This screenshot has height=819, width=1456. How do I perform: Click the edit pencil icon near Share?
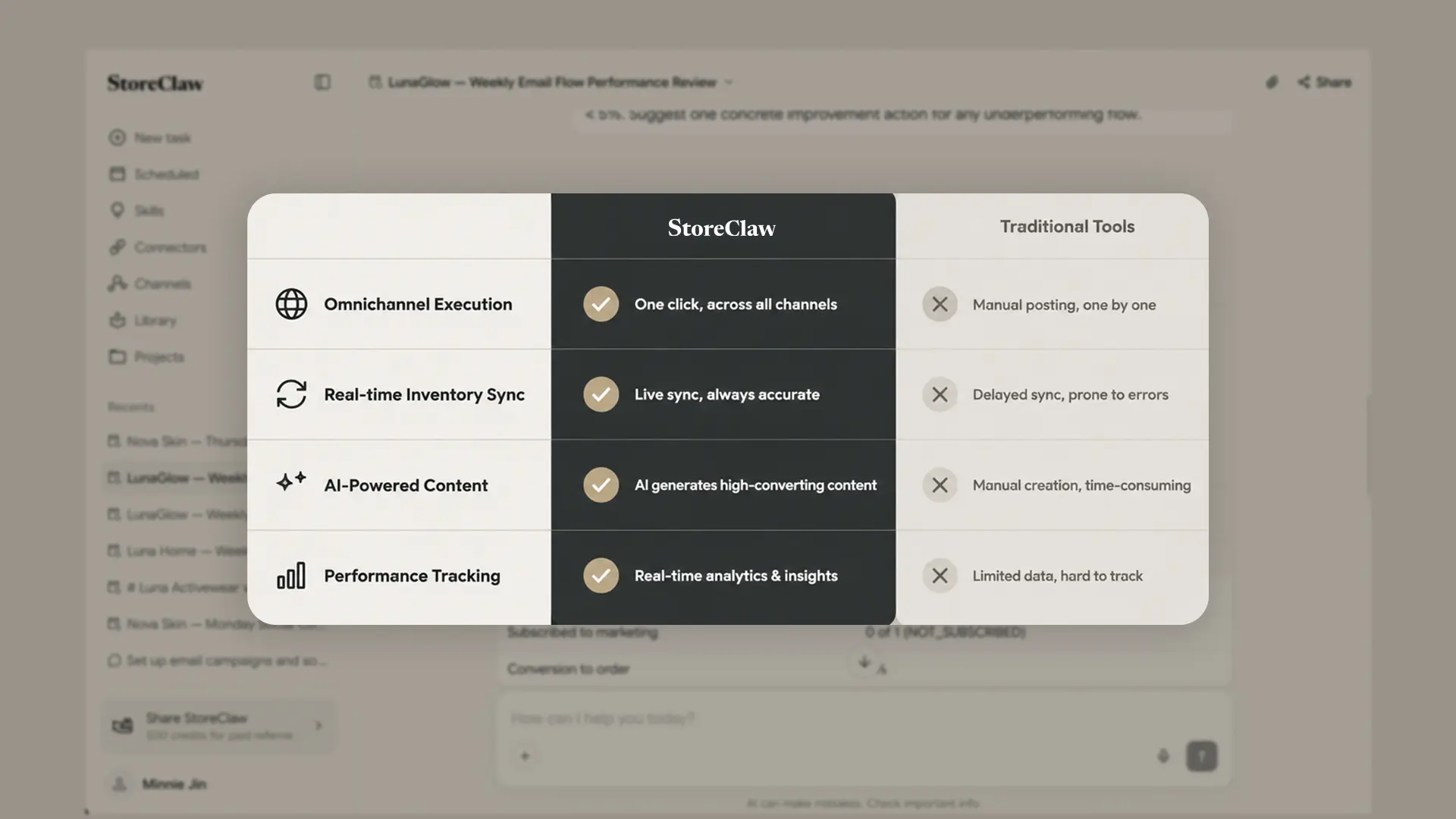pos(1272,82)
